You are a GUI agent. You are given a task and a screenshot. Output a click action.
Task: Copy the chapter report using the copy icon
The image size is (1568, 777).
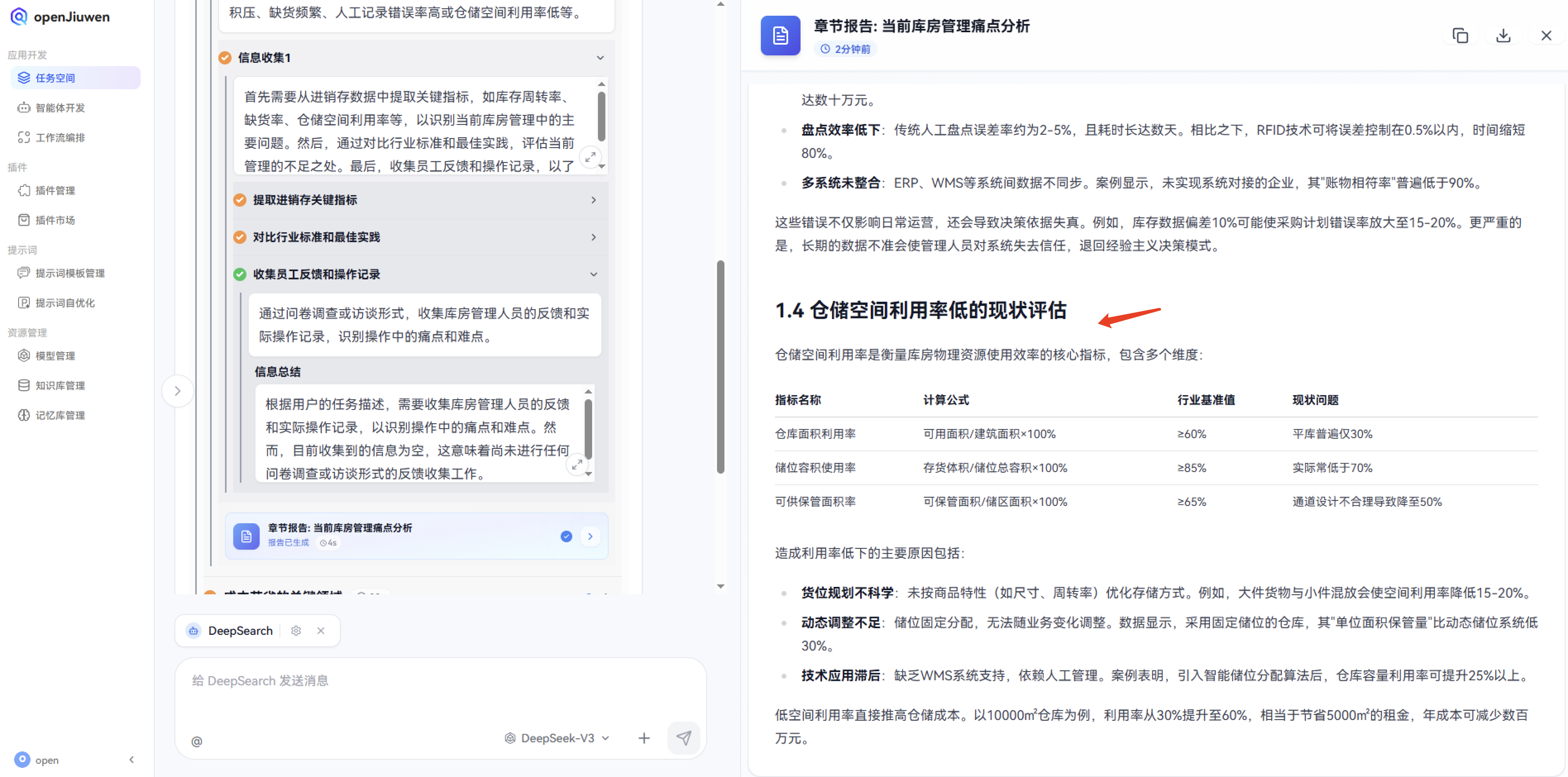click(1461, 35)
